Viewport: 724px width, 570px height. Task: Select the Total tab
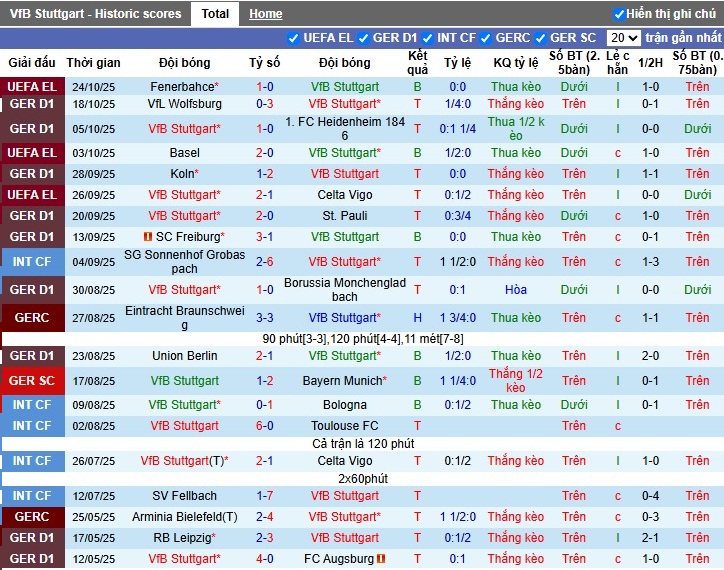point(215,14)
